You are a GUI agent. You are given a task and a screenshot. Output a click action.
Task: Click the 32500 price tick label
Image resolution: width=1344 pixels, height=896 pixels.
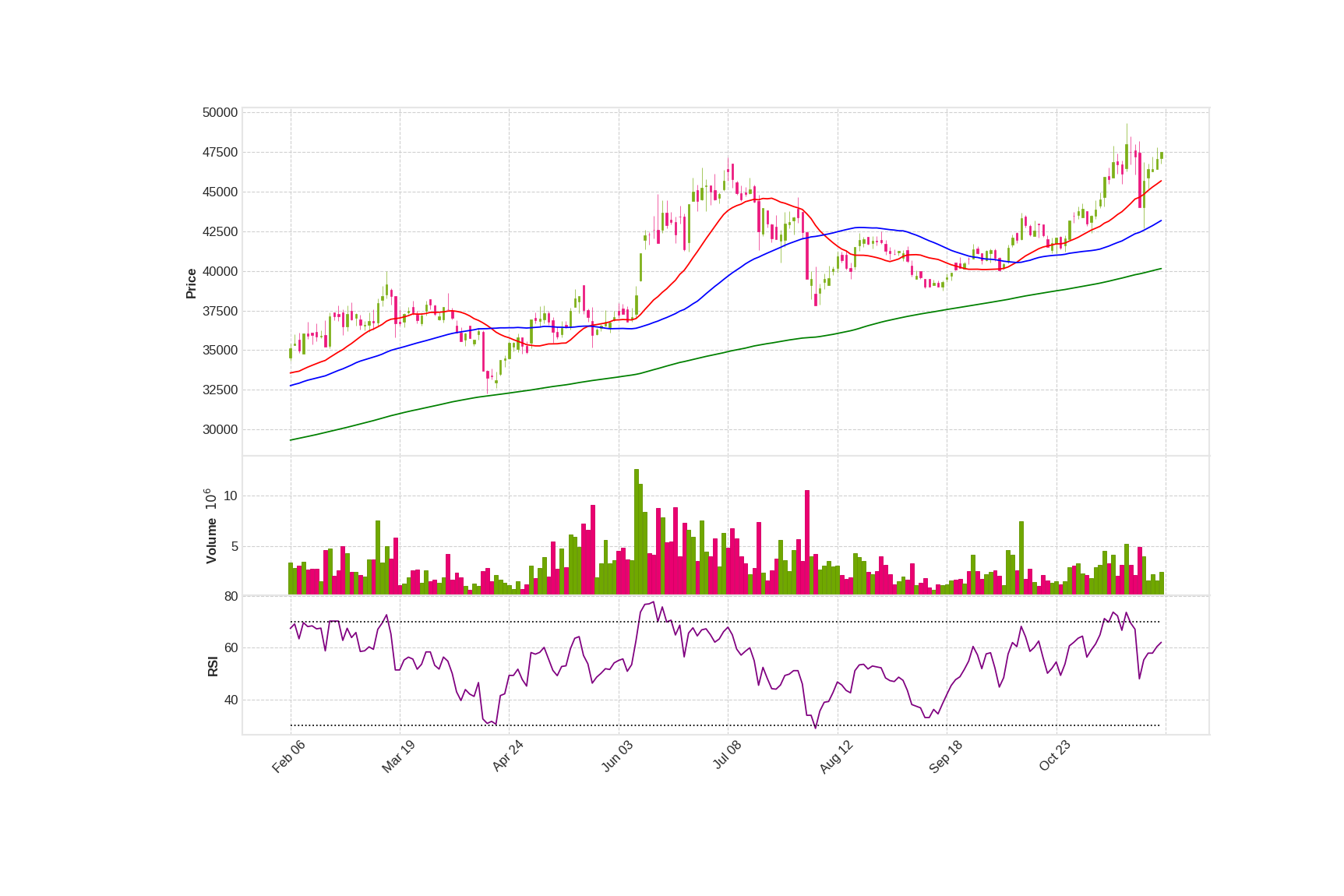[220, 390]
